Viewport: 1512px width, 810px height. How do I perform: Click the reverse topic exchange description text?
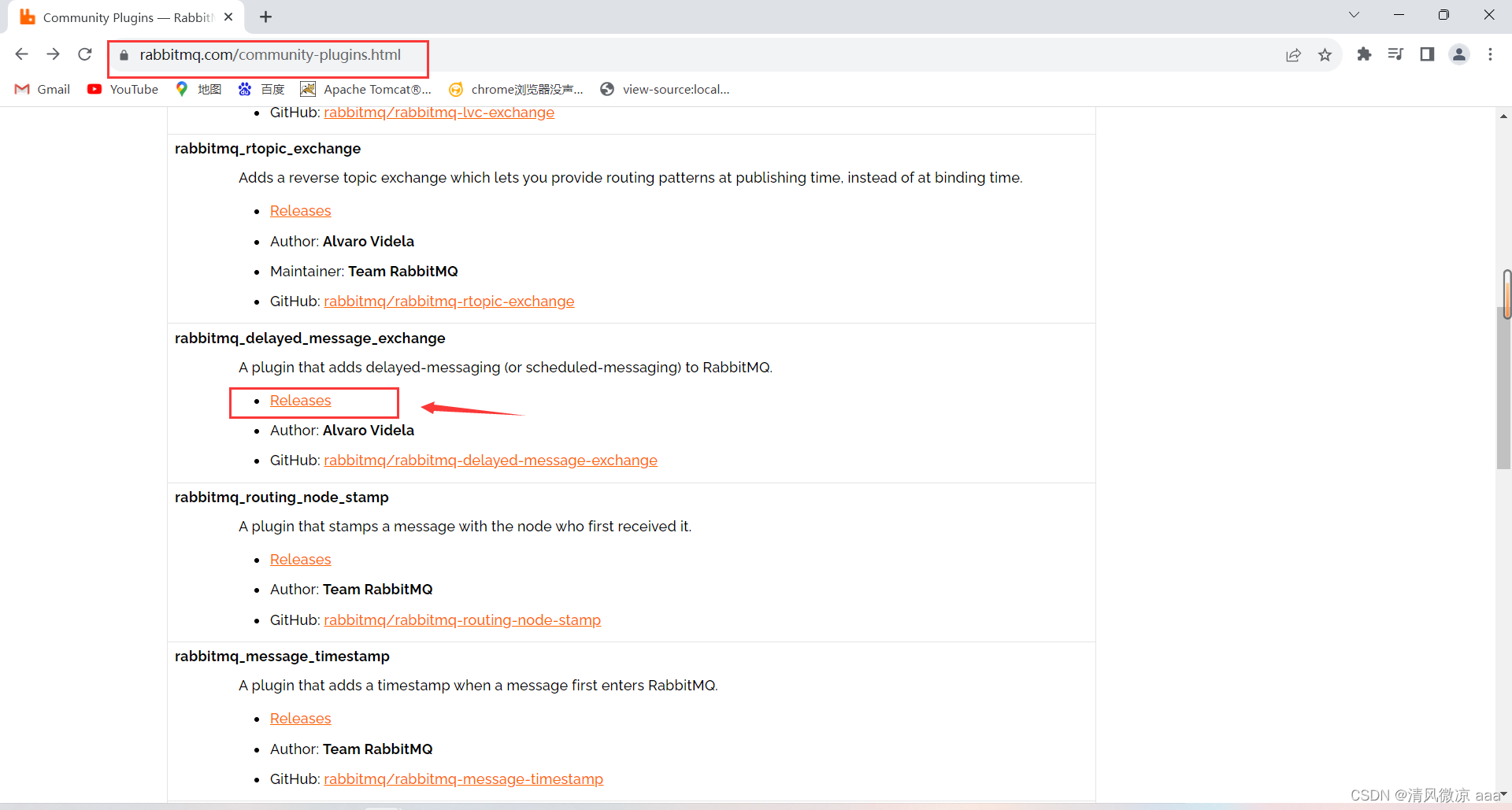pyautogui.click(x=630, y=178)
